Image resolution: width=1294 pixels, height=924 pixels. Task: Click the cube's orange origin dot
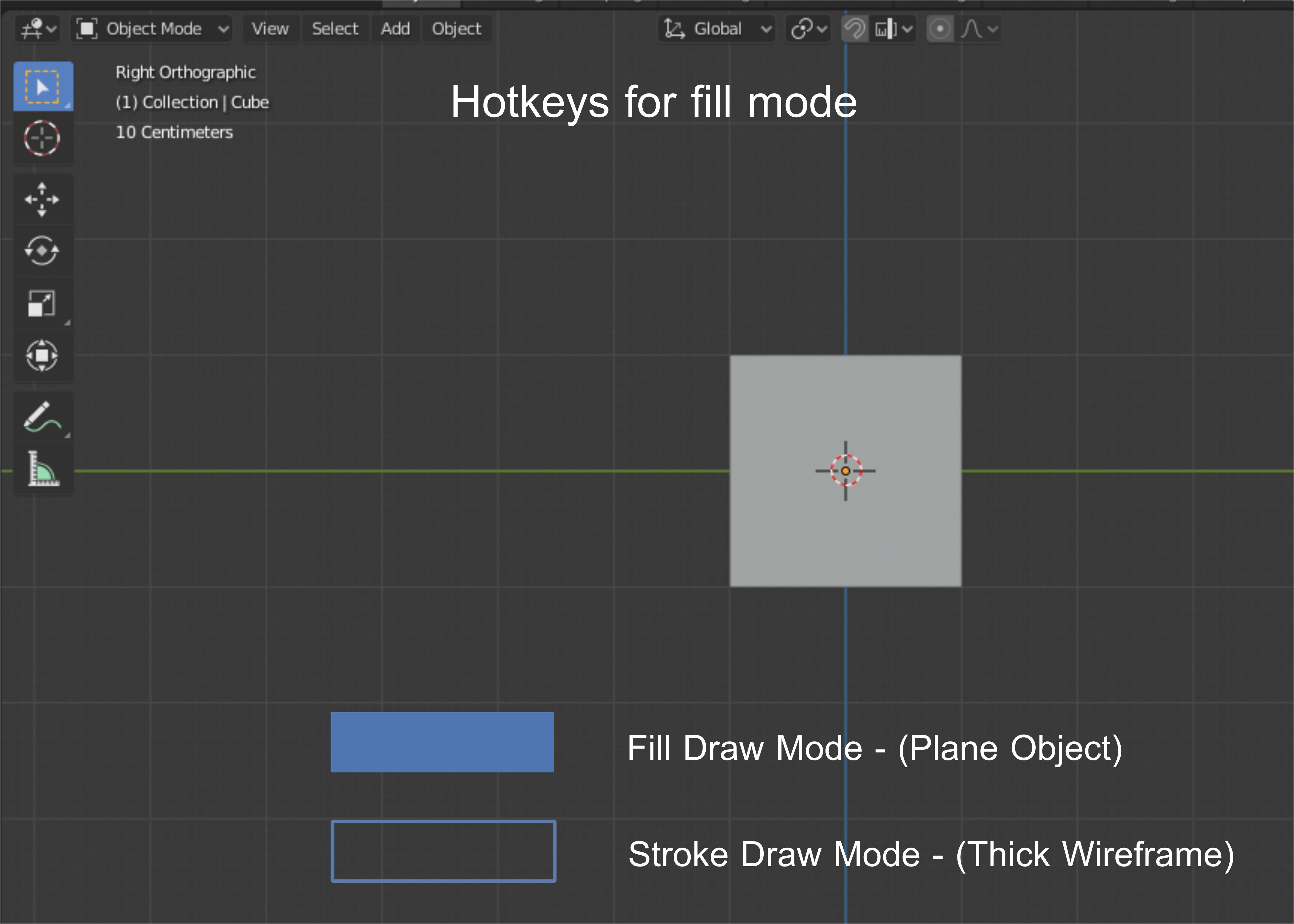(x=845, y=471)
